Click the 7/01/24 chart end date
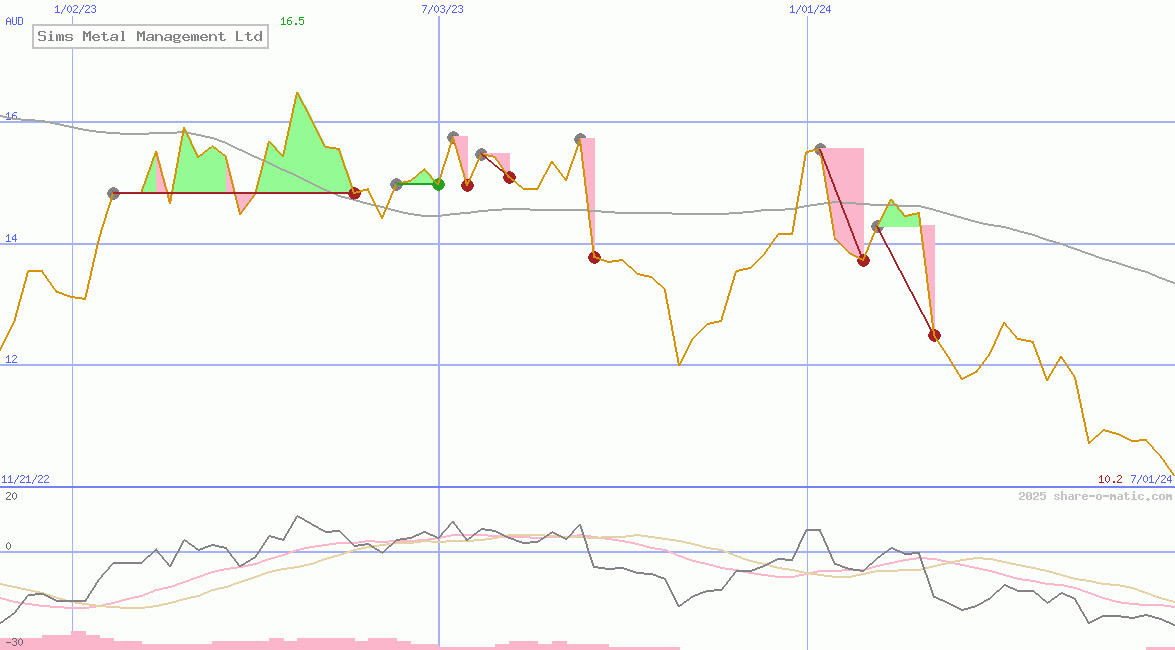 point(1151,479)
